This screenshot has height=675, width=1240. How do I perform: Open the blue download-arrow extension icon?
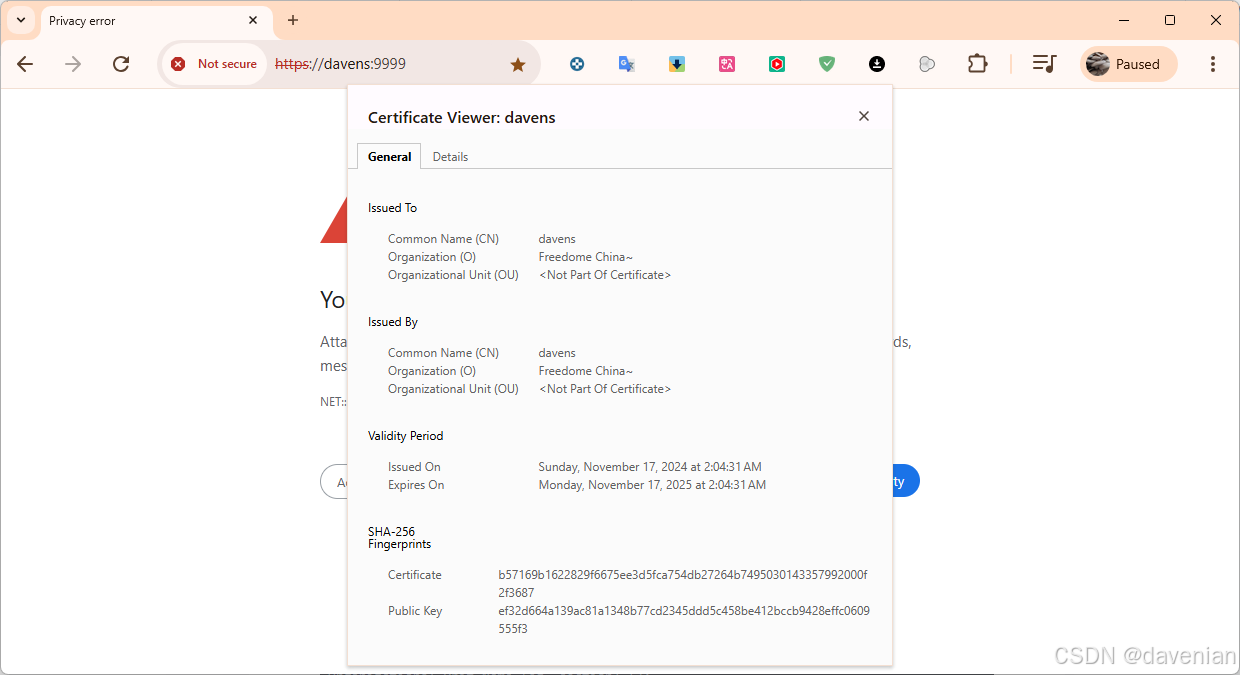(677, 64)
